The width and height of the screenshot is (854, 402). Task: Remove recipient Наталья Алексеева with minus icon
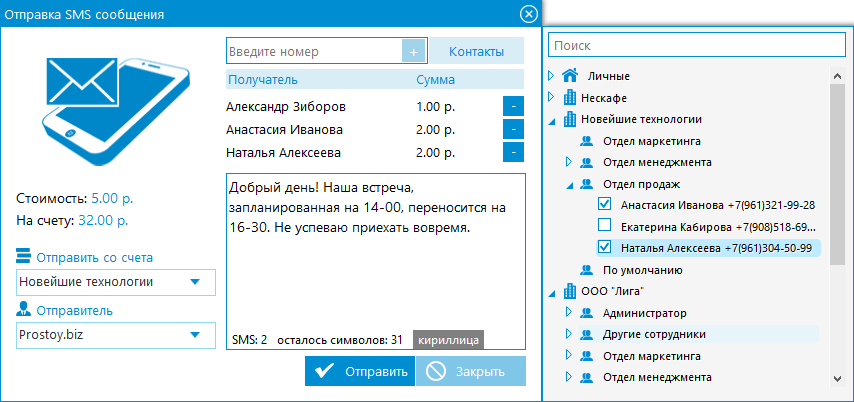(513, 153)
